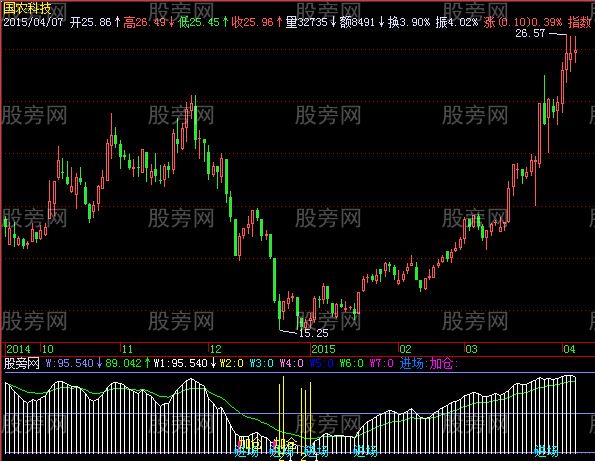Click the W4:0 indicator value
Viewport: 595px width, 461px height.
(x=291, y=363)
